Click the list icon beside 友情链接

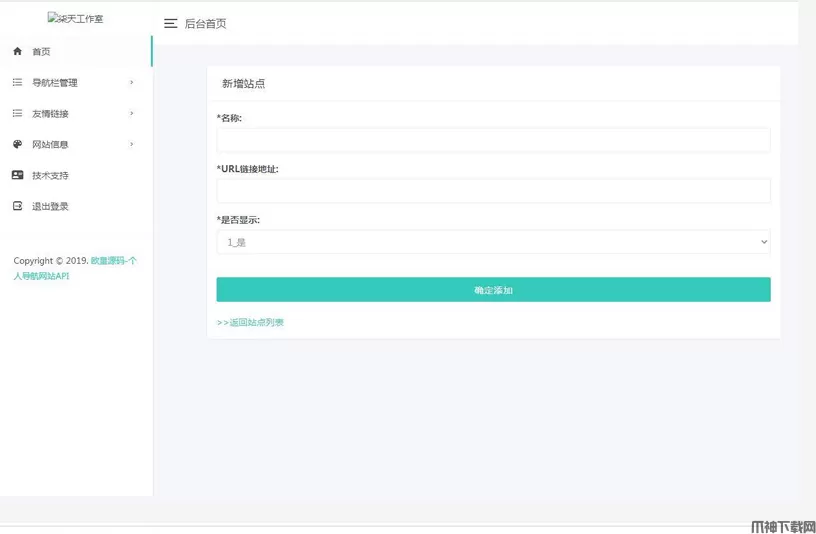coord(17,113)
